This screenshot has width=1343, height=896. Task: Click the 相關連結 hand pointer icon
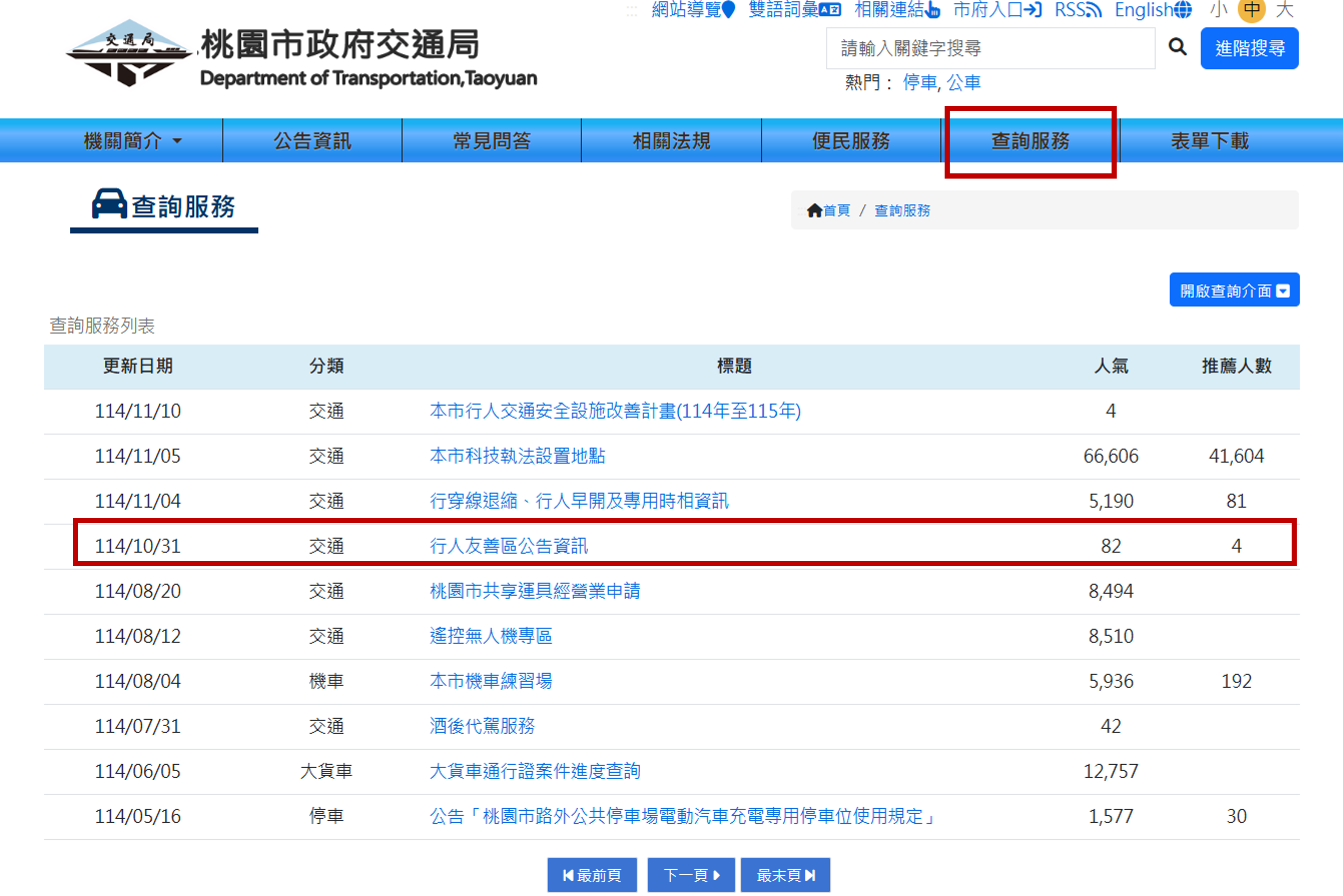coord(931,10)
